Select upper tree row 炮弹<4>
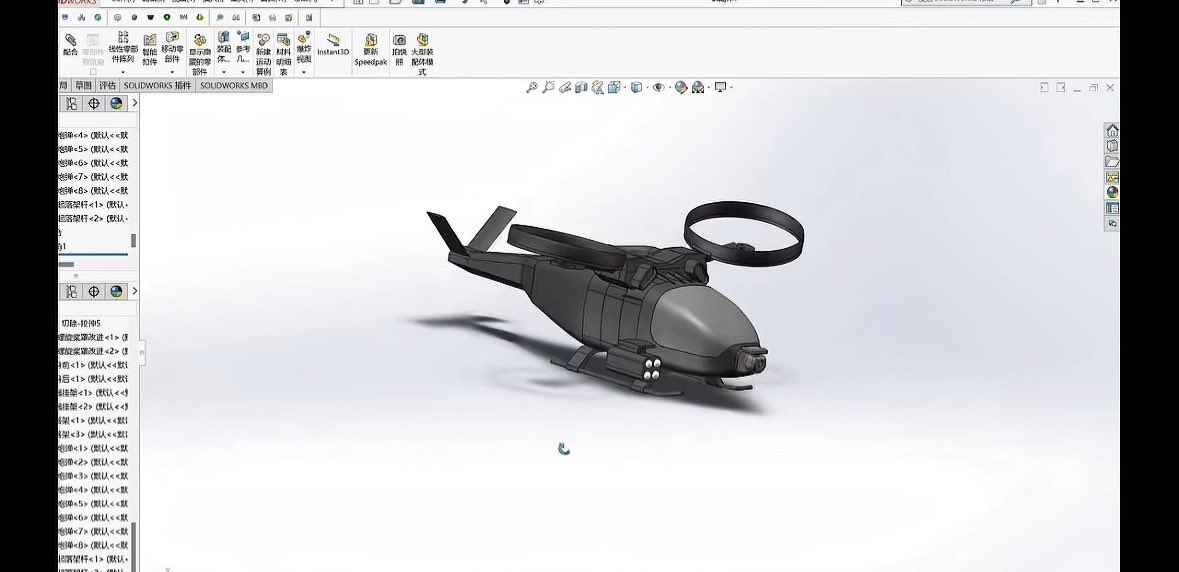Viewport: 1179px width, 572px height. pyautogui.click(x=94, y=136)
